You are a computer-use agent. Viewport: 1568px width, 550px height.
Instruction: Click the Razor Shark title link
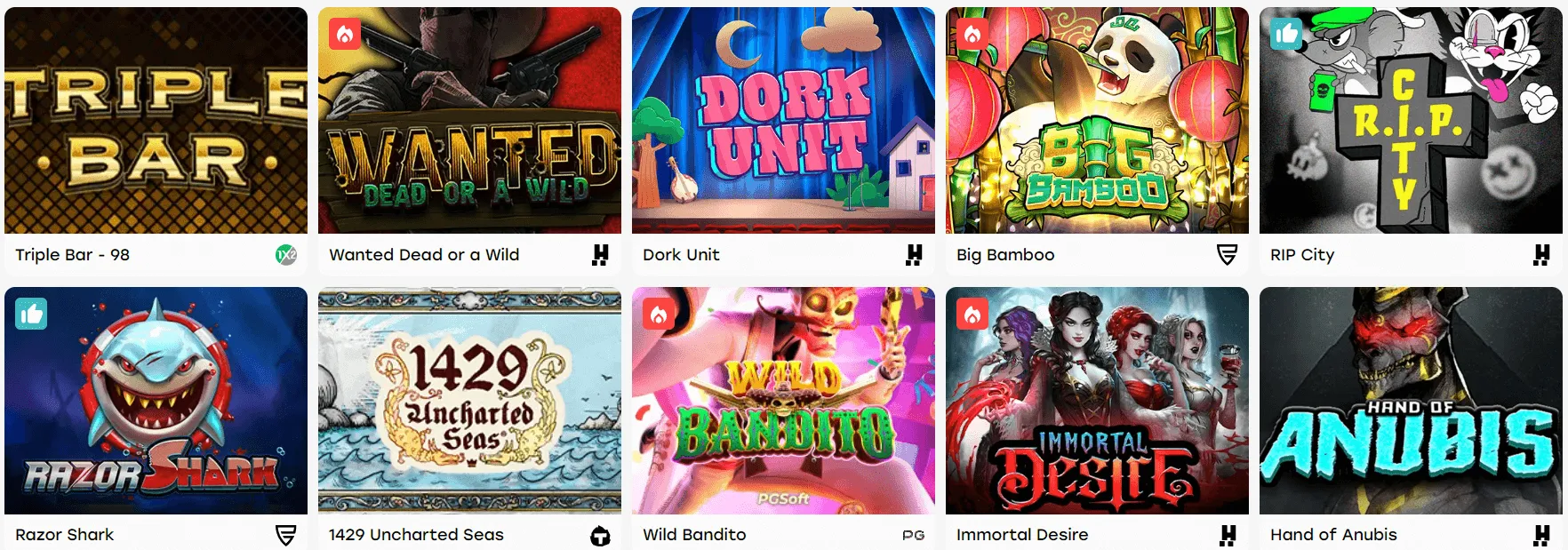pyautogui.click(x=65, y=535)
